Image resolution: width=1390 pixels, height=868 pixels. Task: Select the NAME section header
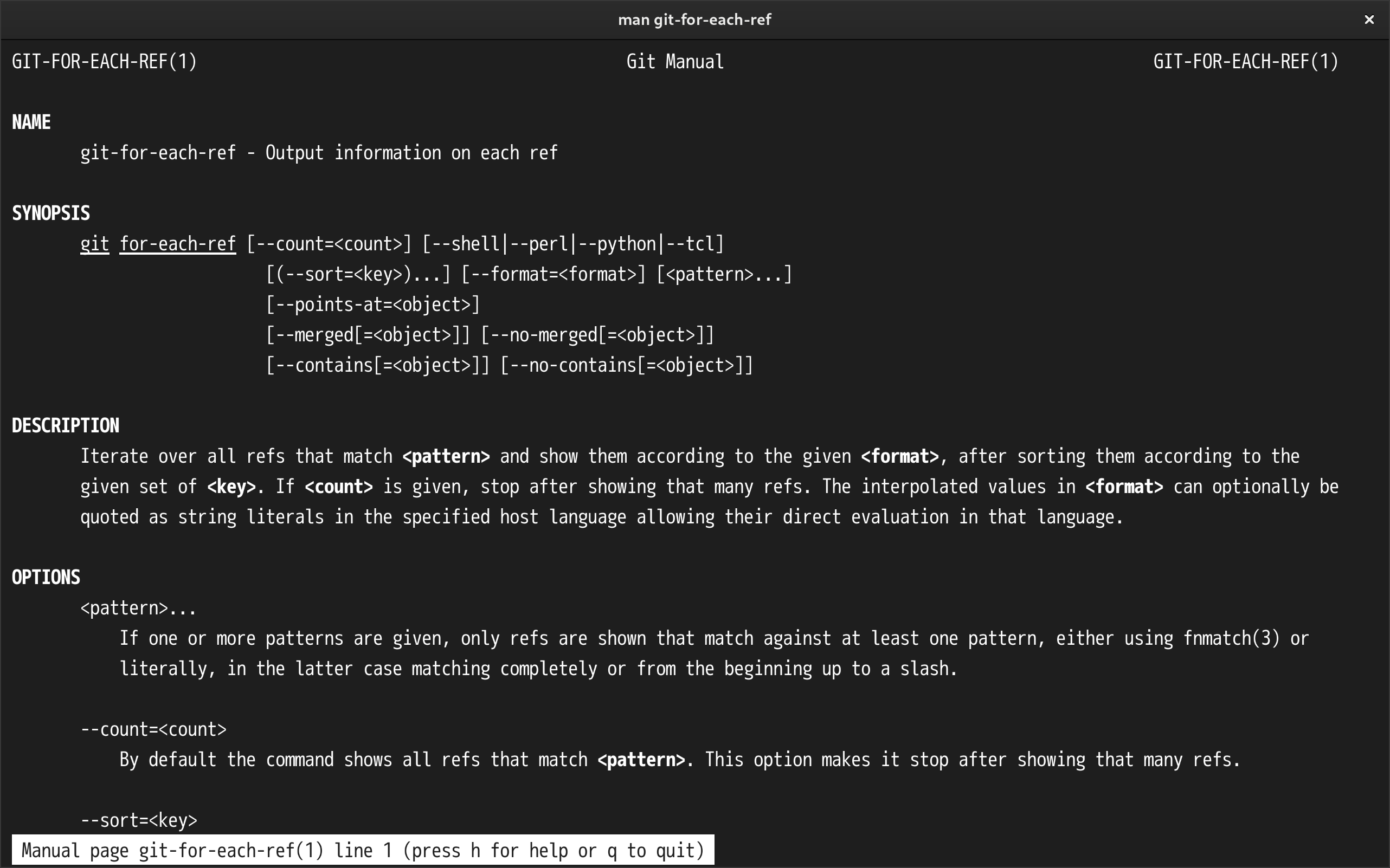(30, 121)
